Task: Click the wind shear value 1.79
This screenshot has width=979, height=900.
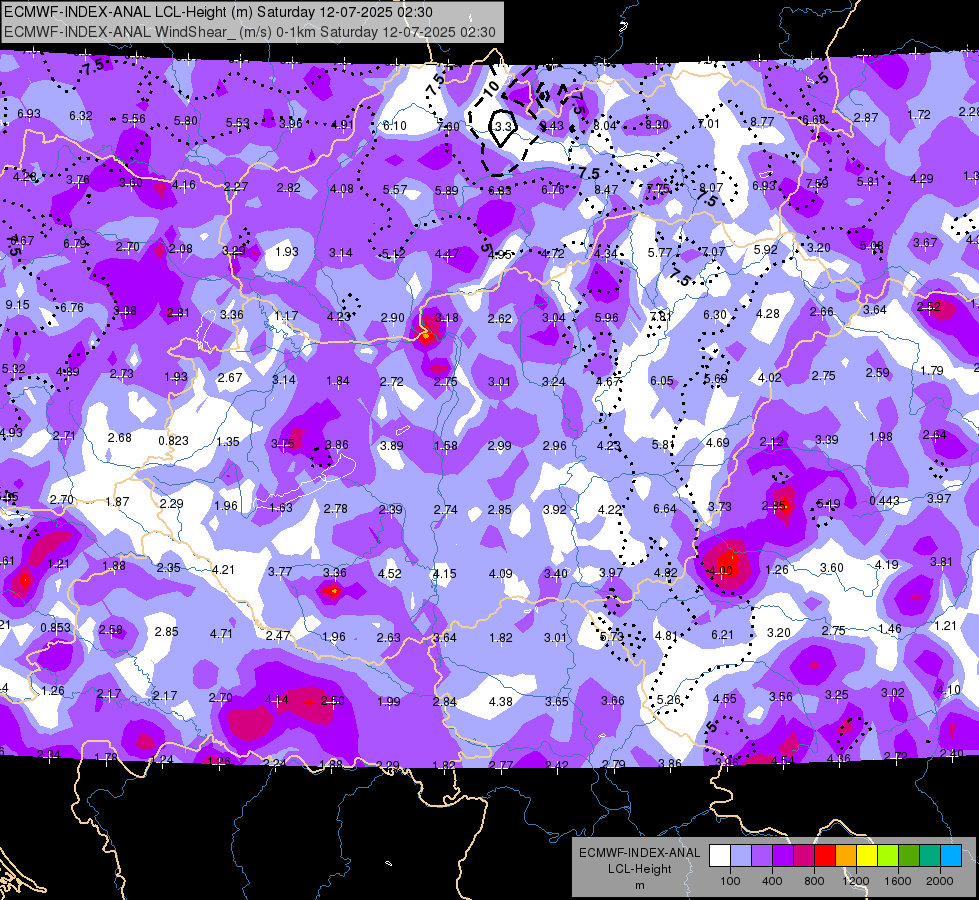Action: (x=932, y=370)
